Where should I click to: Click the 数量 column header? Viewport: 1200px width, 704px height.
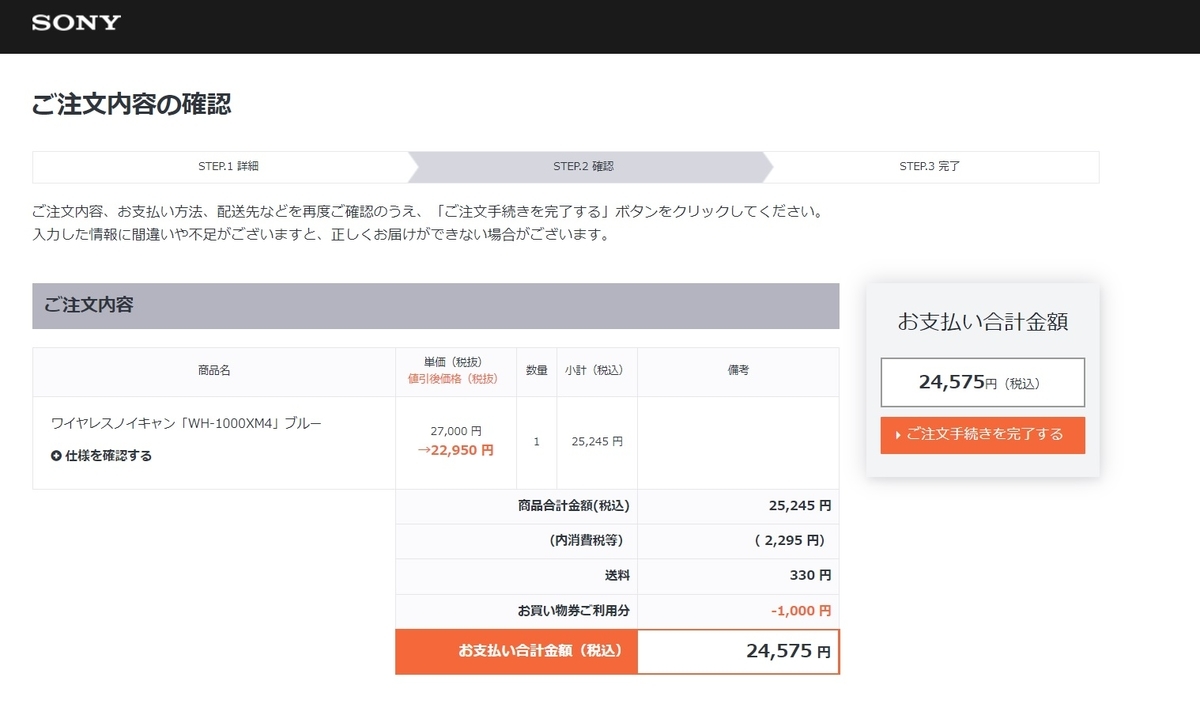click(x=537, y=370)
